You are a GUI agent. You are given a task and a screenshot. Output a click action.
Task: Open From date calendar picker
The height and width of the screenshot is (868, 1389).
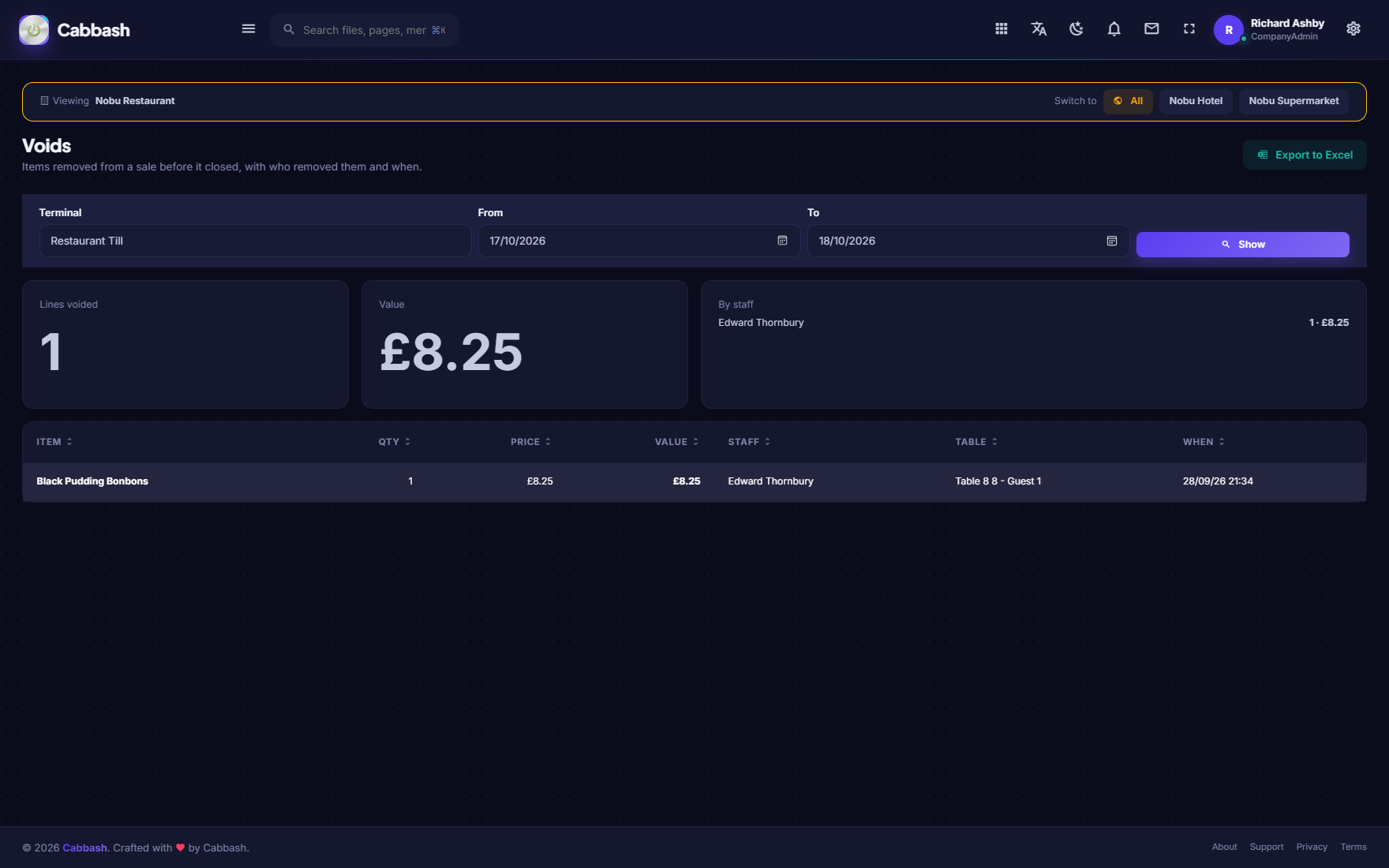[x=782, y=241]
